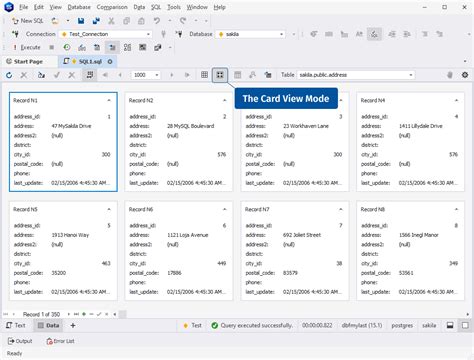Click the Save All icon
Viewport: 474px width, 360px height.
tap(96, 21)
